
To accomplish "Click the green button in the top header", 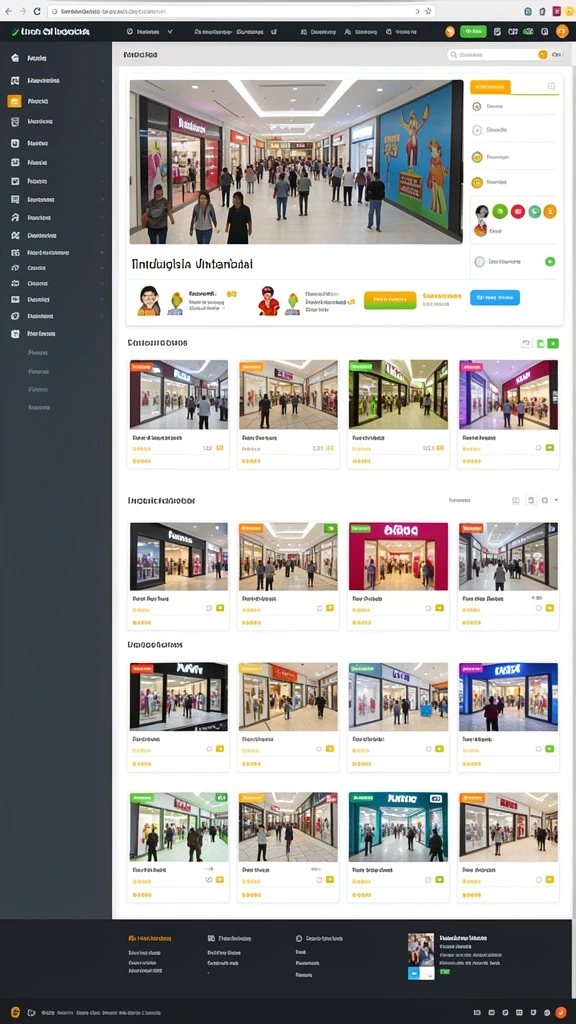I will tap(473, 31).
